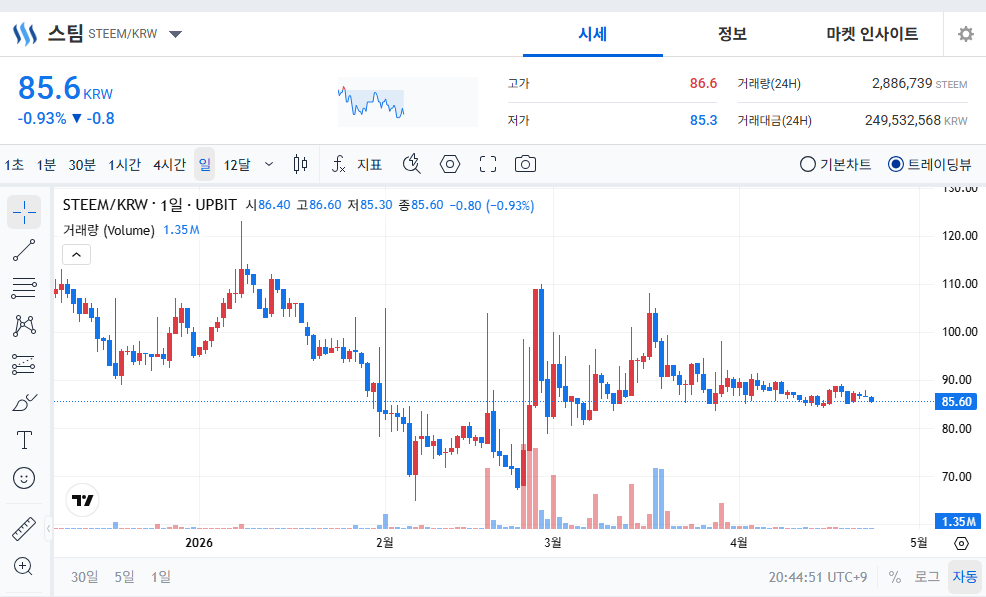Collapse the indicator legend chevron
Viewport: 986px width, 597px height.
76,255
